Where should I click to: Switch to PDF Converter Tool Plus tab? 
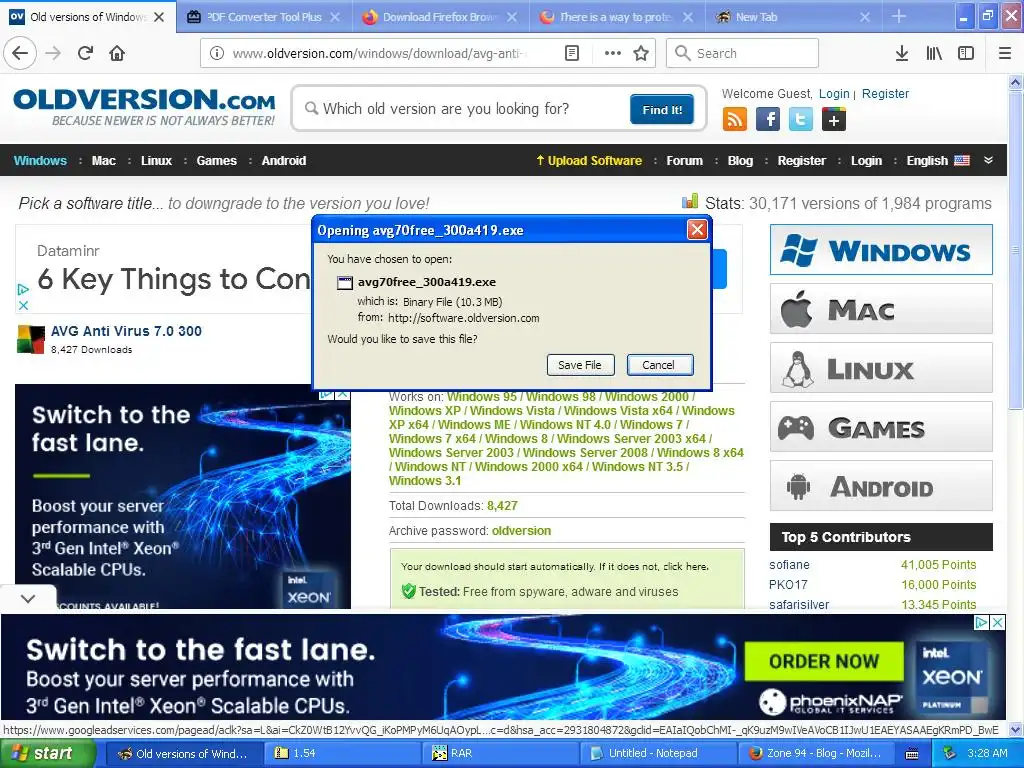coord(264,17)
